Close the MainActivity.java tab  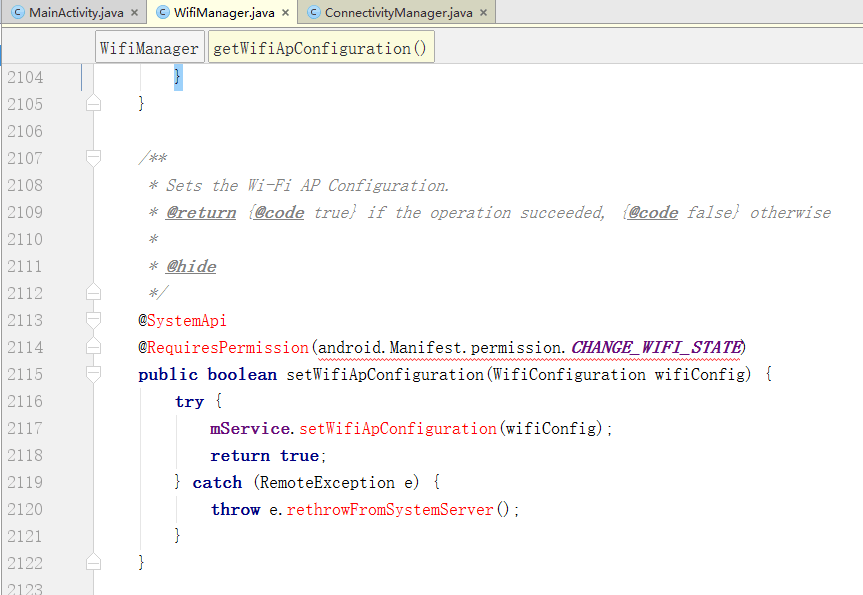pyautogui.click(x=134, y=13)
